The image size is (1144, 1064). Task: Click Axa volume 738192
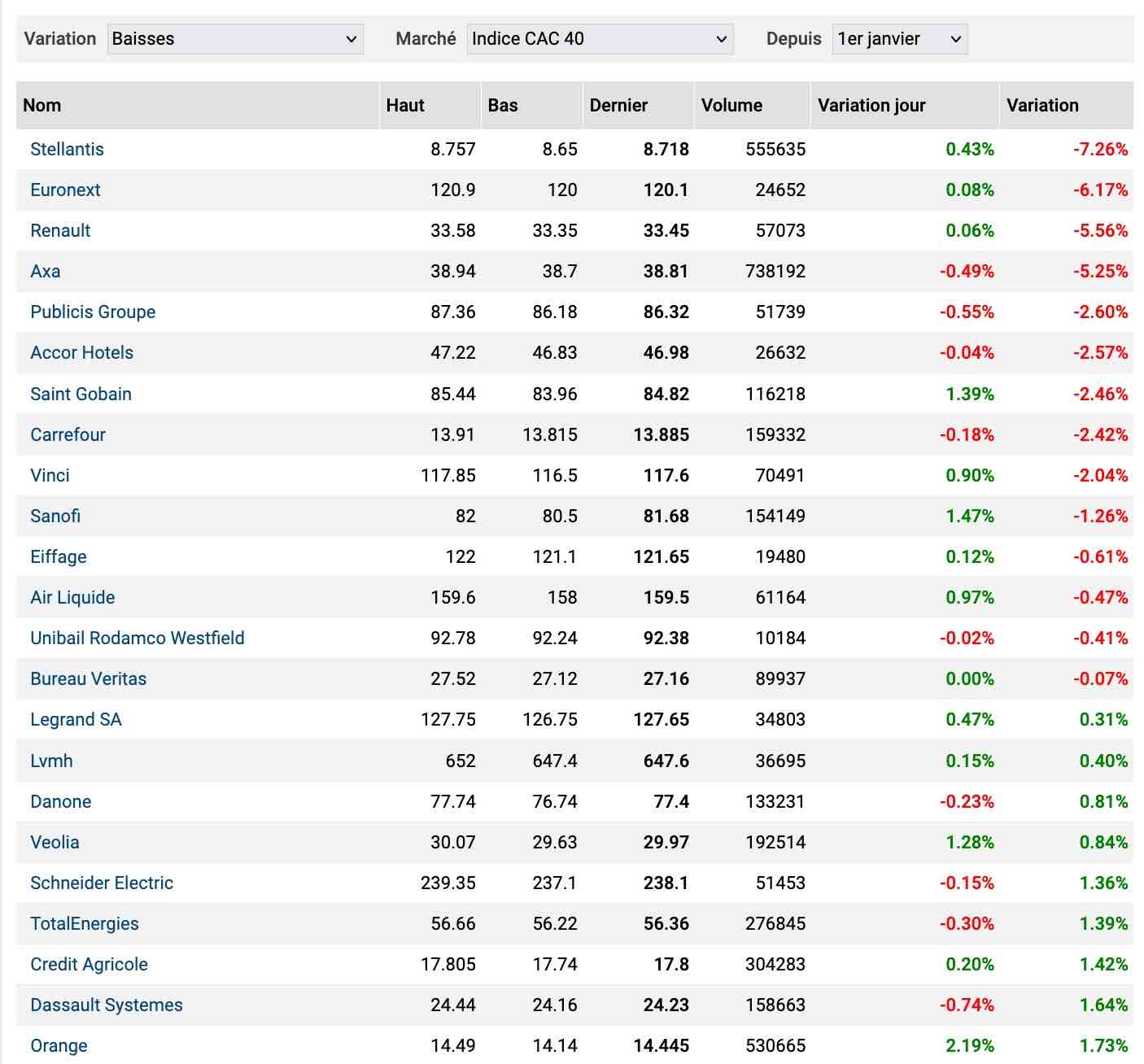pos(775,272)
